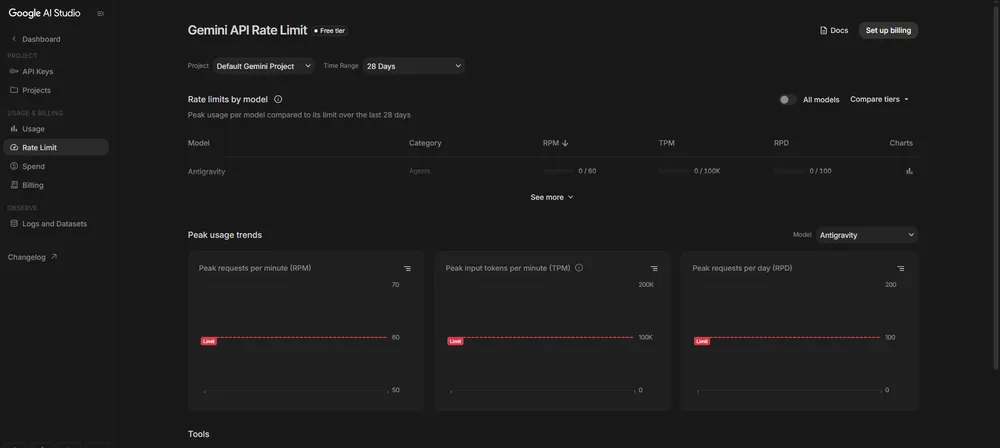The image size is (1000, 448).
Task: Click the Charts column header
Action: click(901, 143)
